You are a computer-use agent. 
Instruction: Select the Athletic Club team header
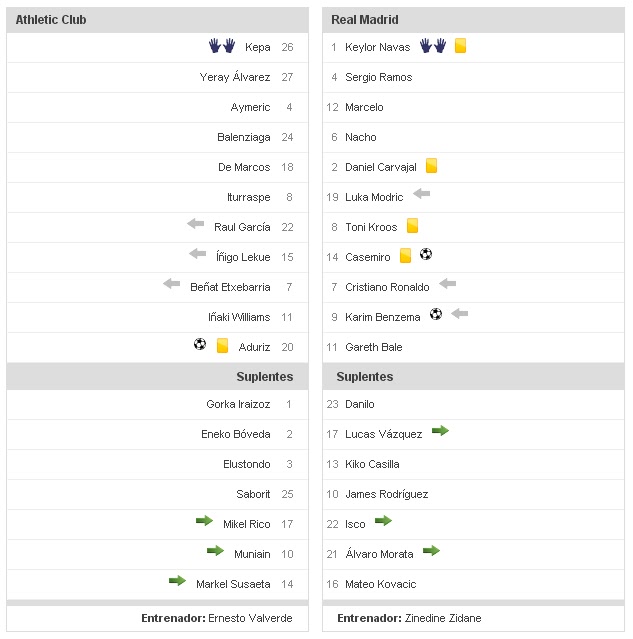point(50,20)
